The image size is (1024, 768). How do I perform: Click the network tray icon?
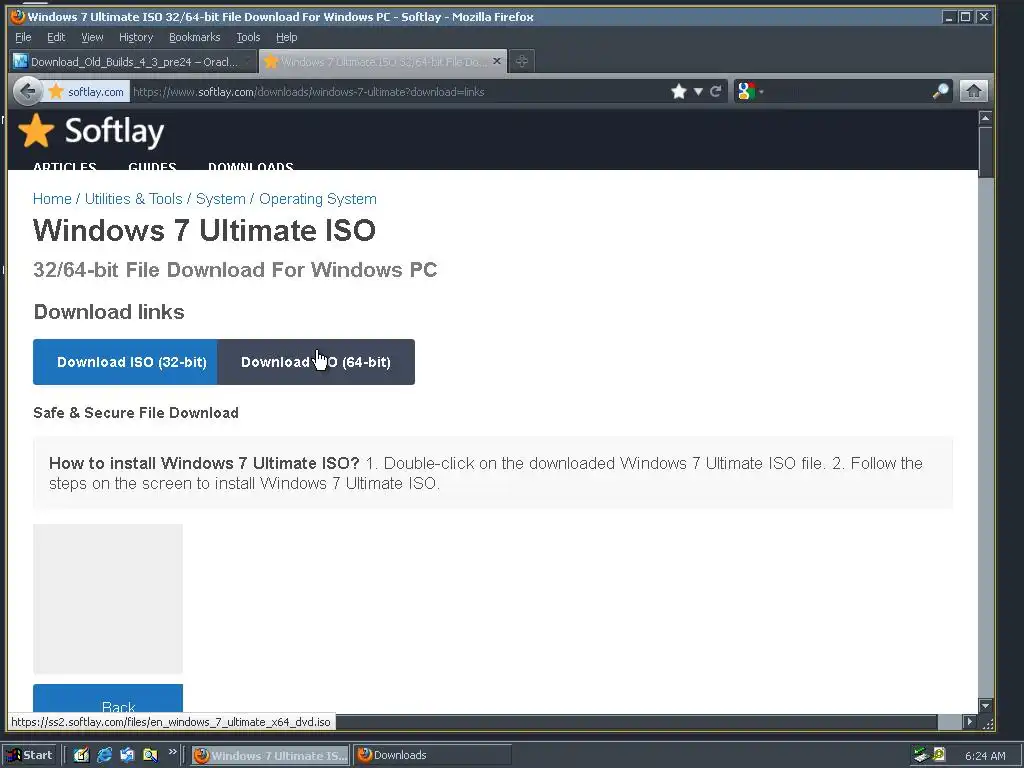coord(921,755)
